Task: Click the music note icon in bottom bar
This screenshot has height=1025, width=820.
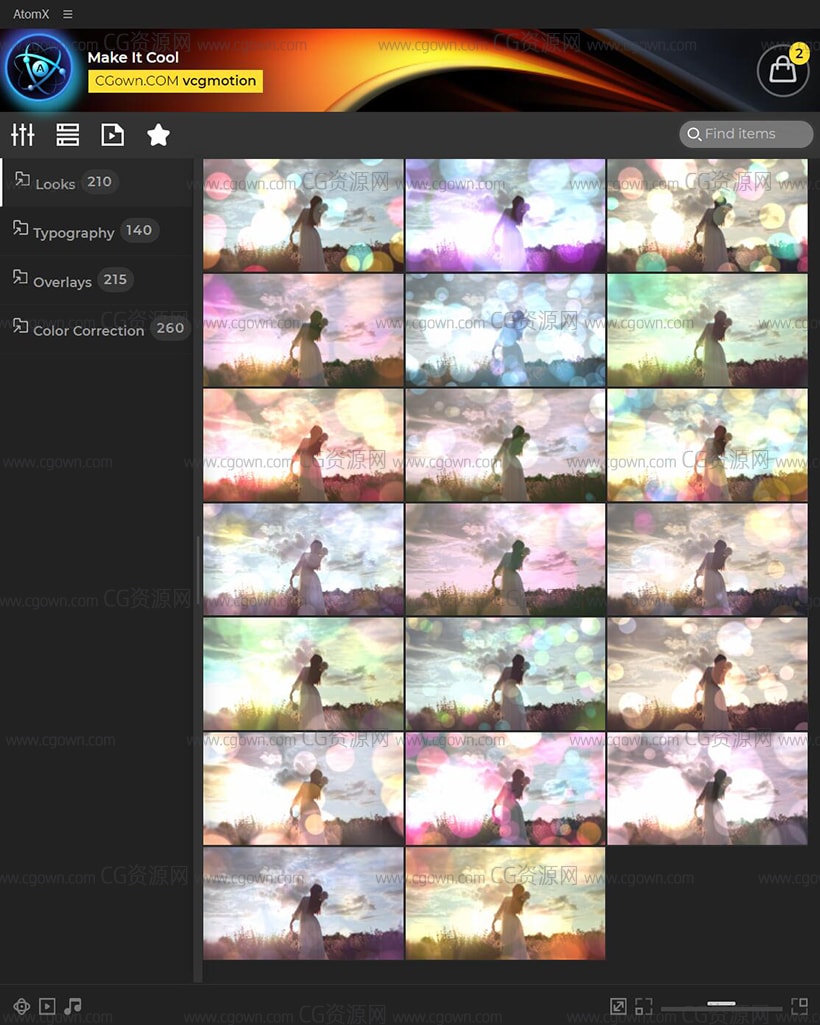Action: (73, 1006)
